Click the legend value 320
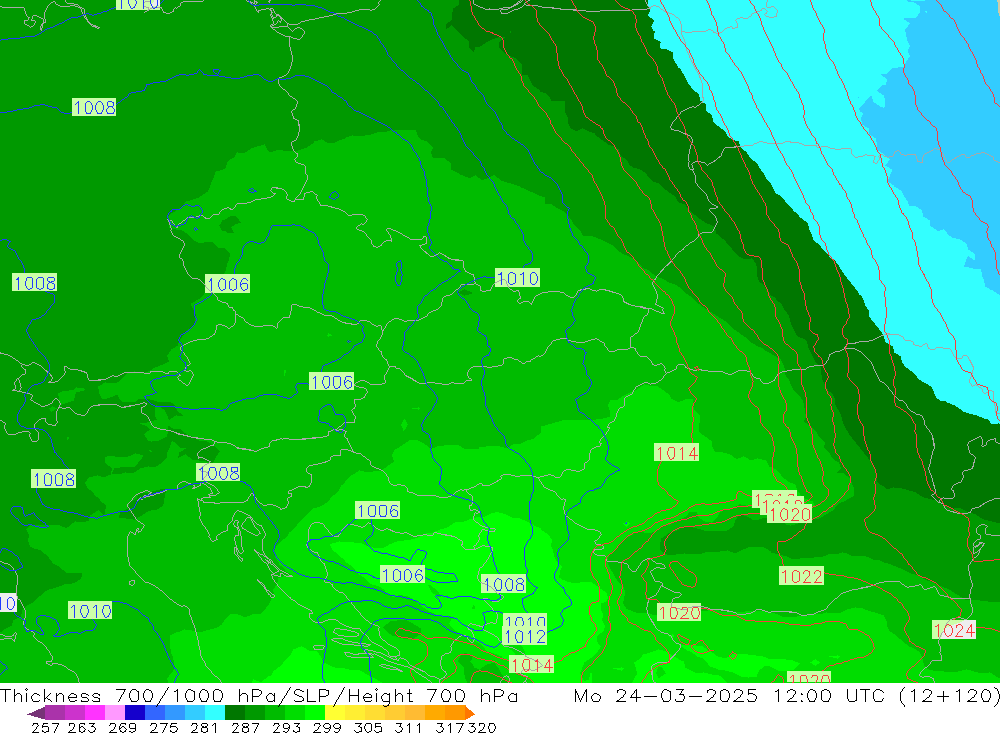 pyautogui.click(x=482, y=727)
